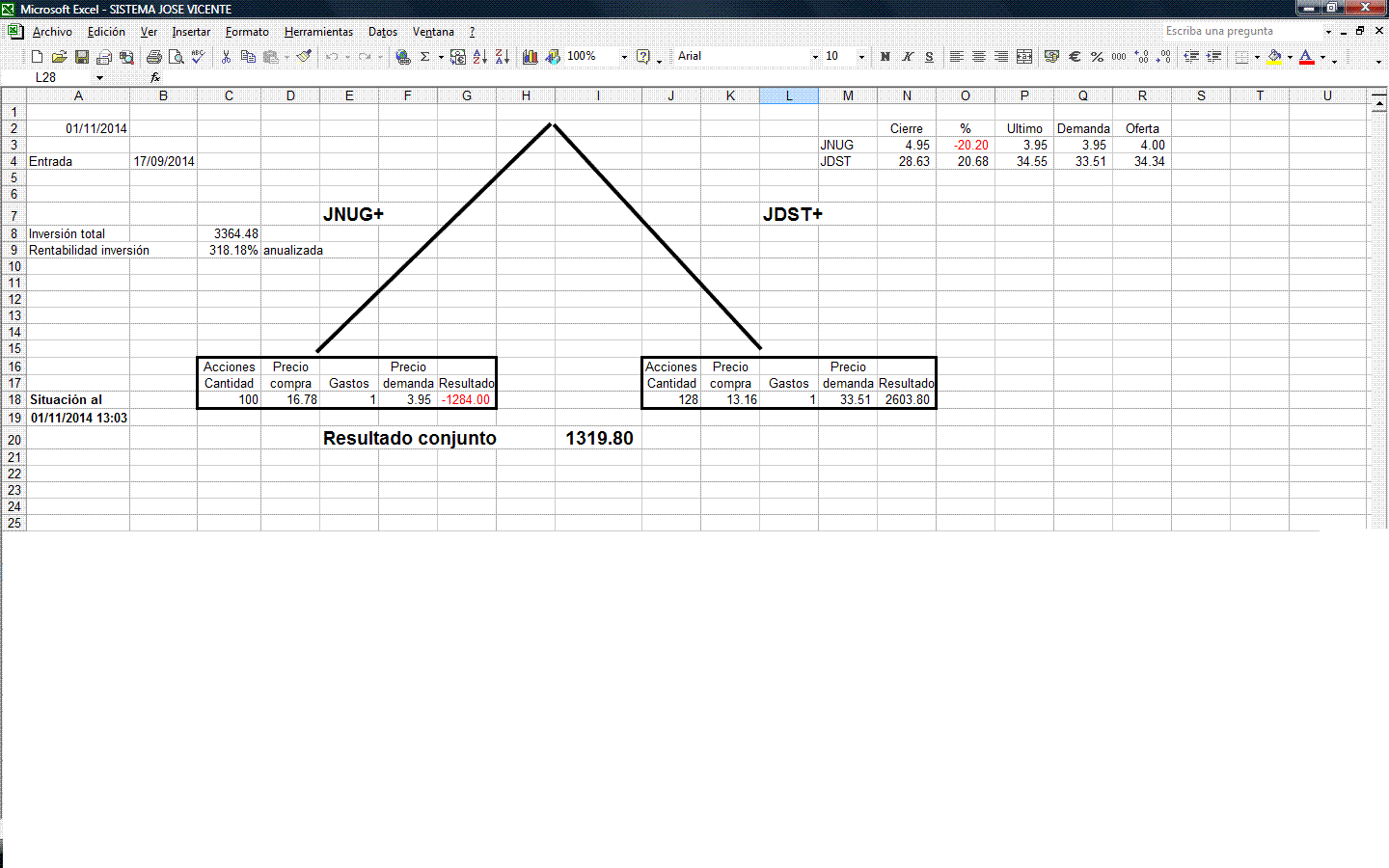Screen dimensions: 1389x868
Task: Open the font name dropdown
Action: 815,57
